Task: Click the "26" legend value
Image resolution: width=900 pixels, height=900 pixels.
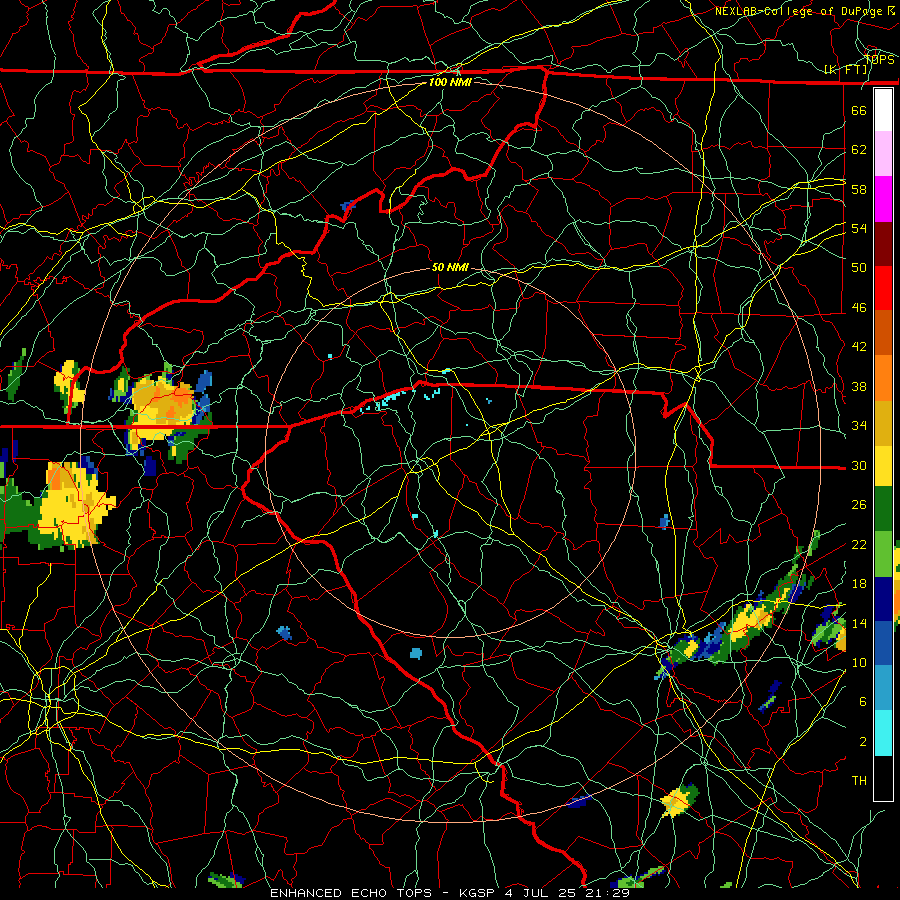Action: (859, 505)
